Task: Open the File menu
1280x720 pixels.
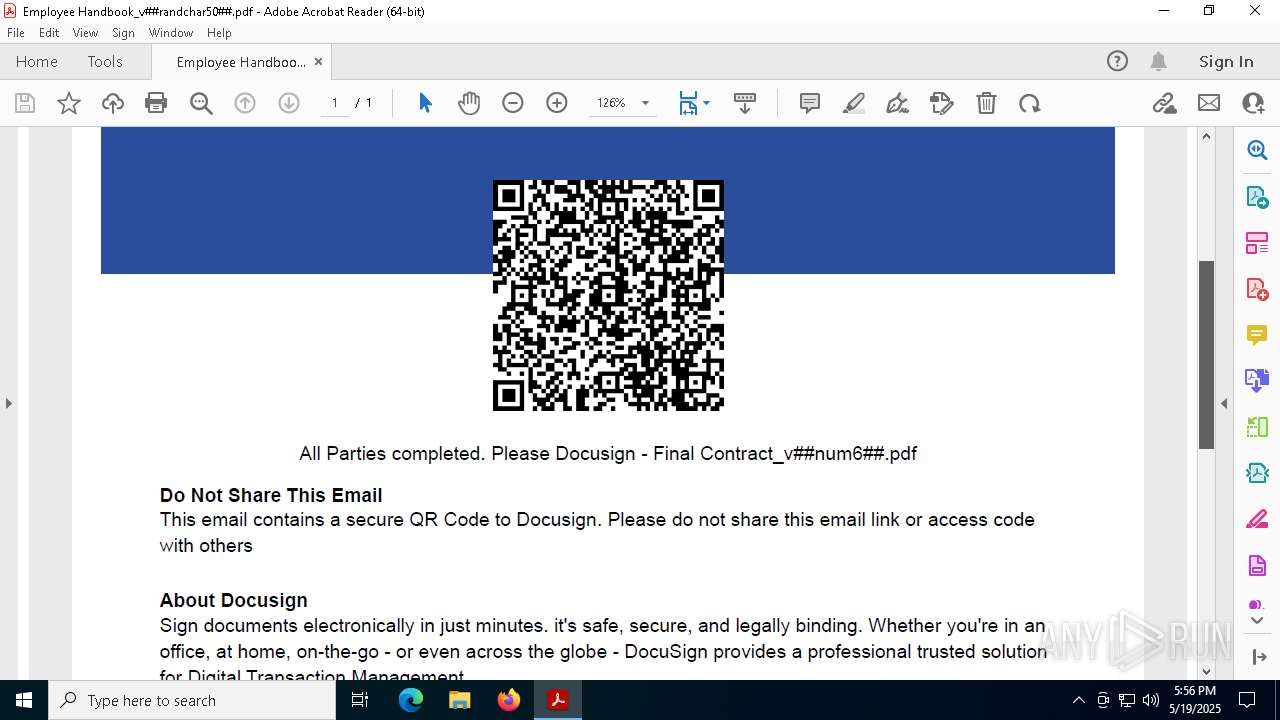Action: click(x=16, y=33)
